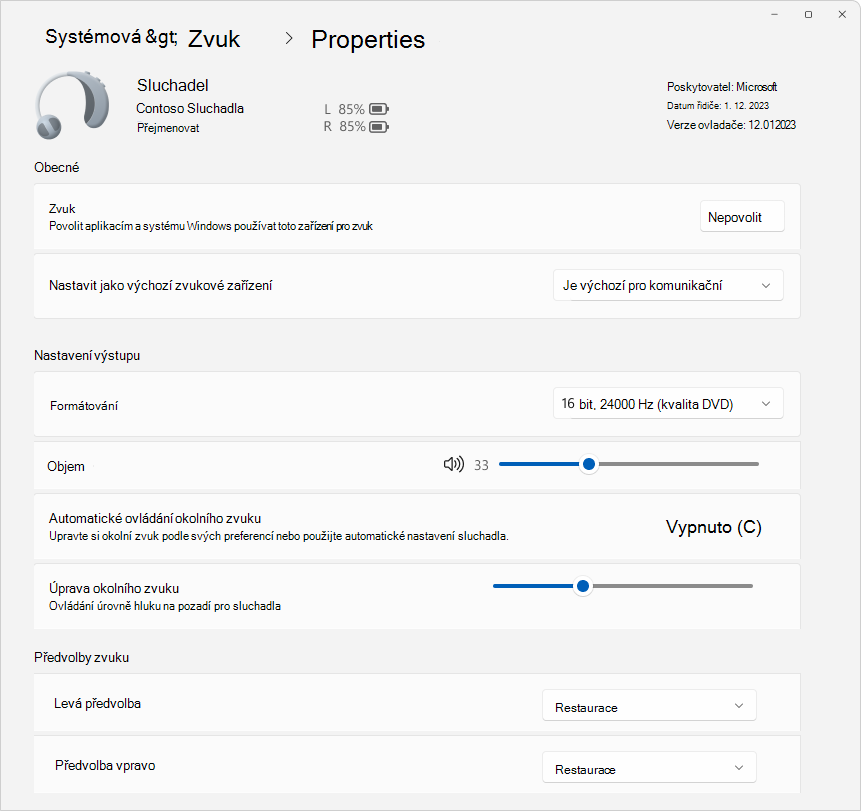The image size is (861, 811).
Task: Click the Nepovolit button
Action: coord(742,217)
